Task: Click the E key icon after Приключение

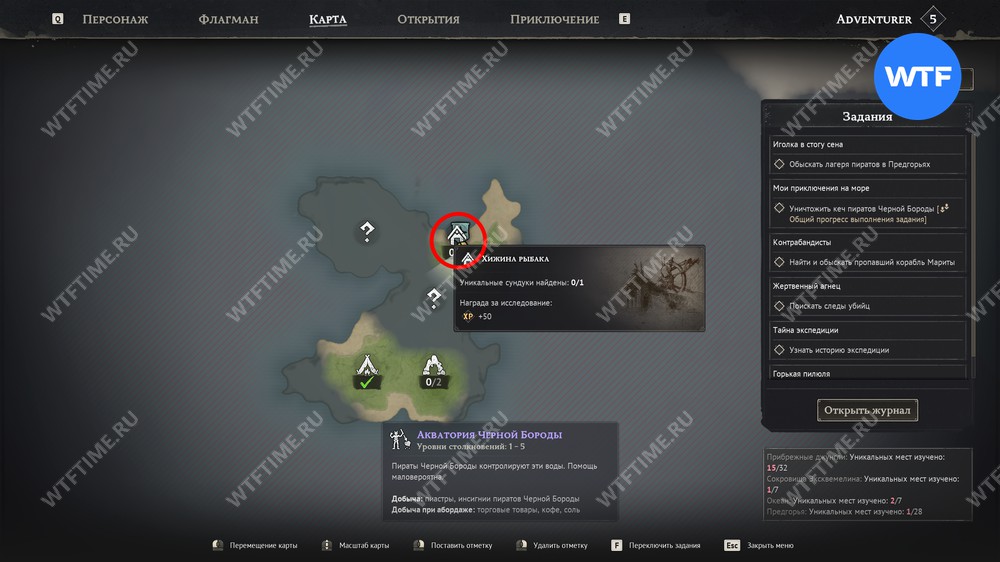Action: point(624,19)
